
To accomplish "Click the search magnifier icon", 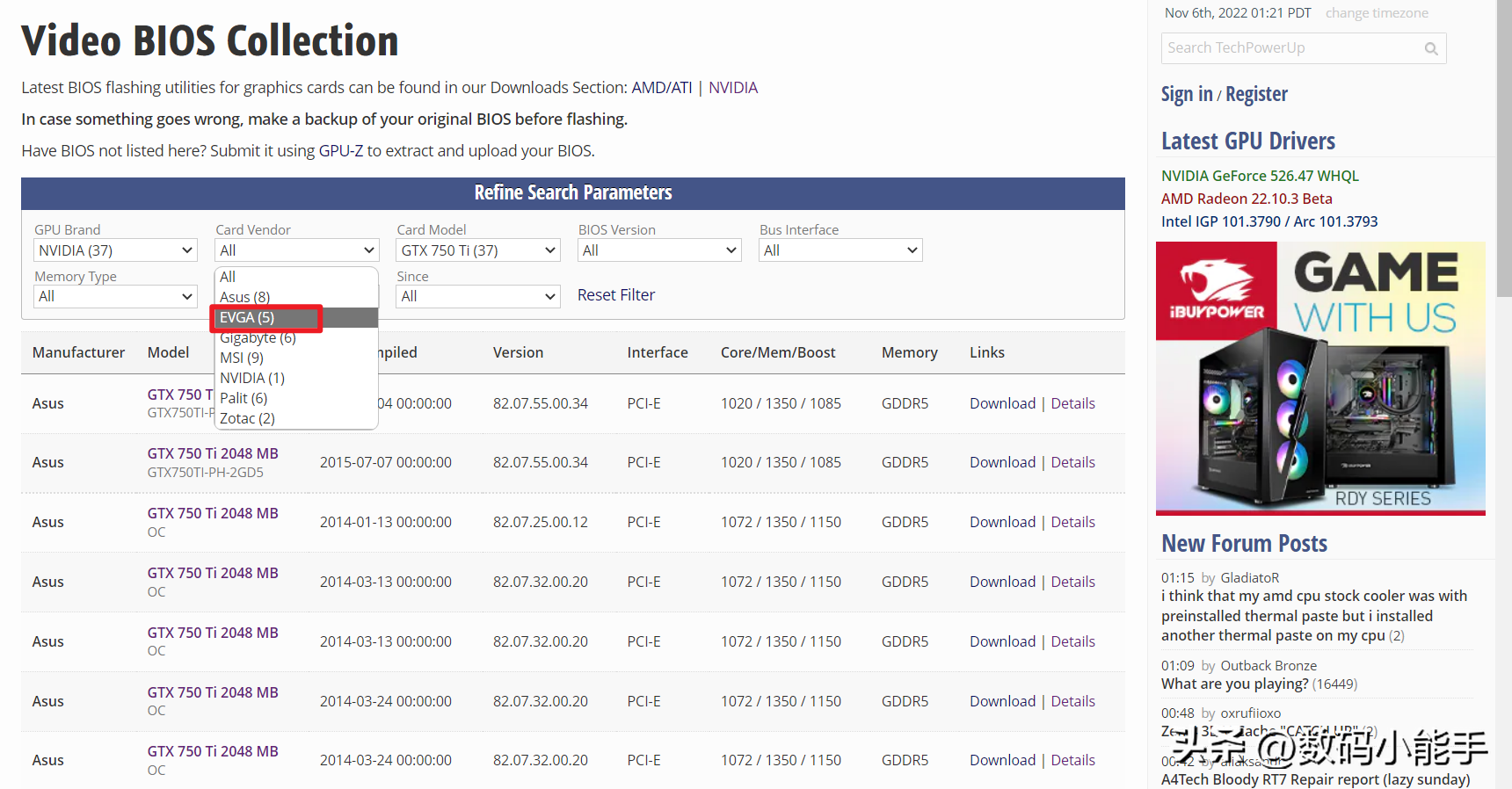I will pos(1430,49).
